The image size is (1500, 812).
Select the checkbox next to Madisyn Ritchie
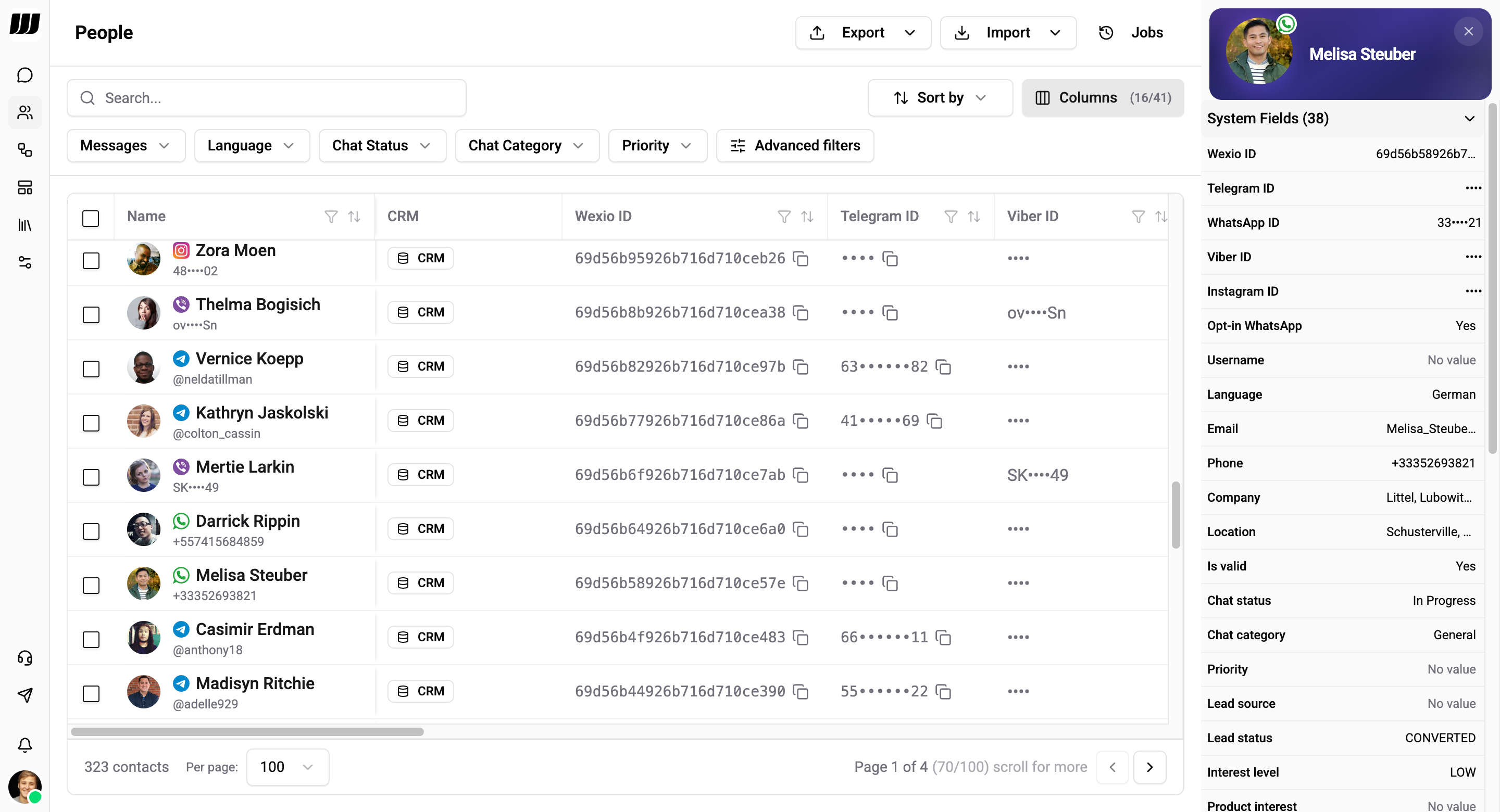click(92, 693)
